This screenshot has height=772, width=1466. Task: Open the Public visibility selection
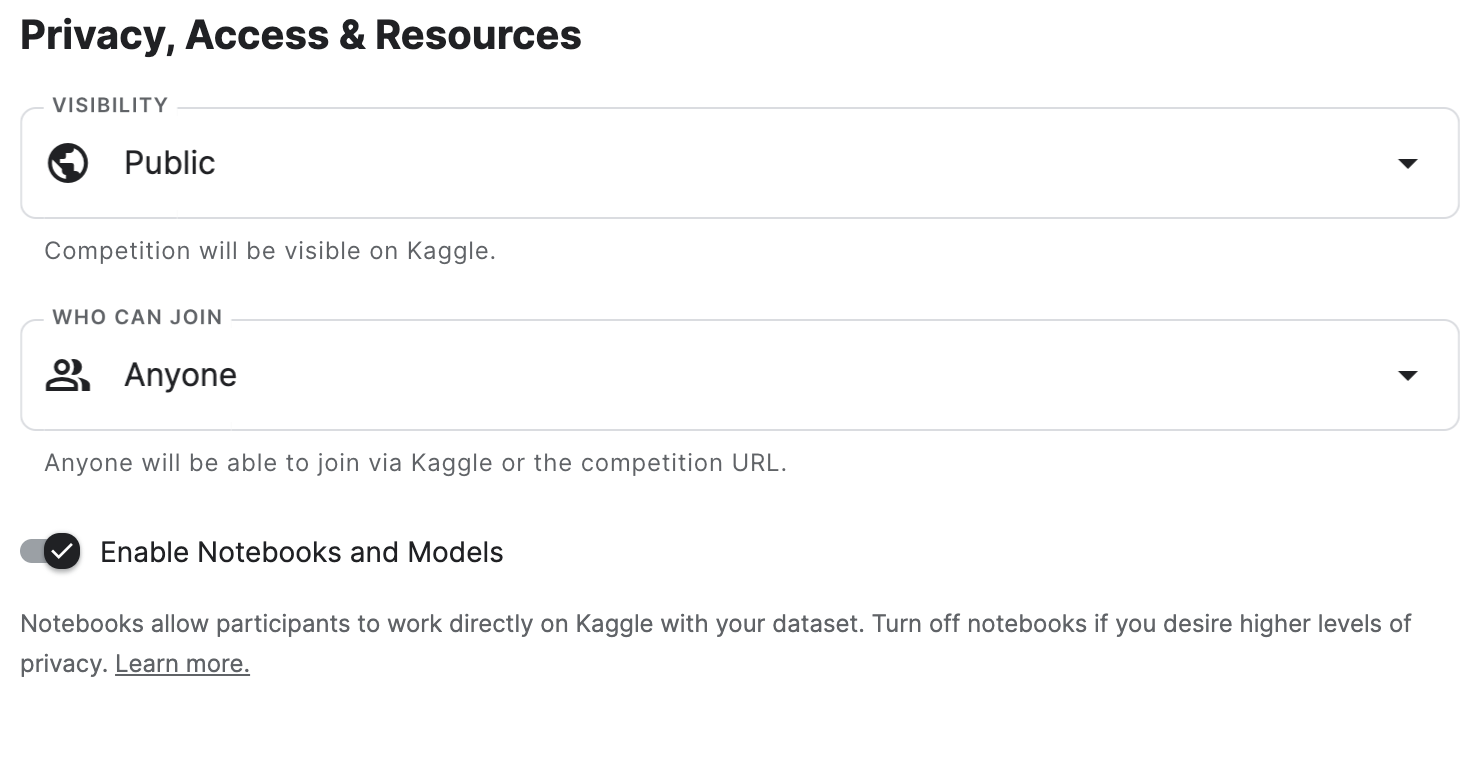170,163
